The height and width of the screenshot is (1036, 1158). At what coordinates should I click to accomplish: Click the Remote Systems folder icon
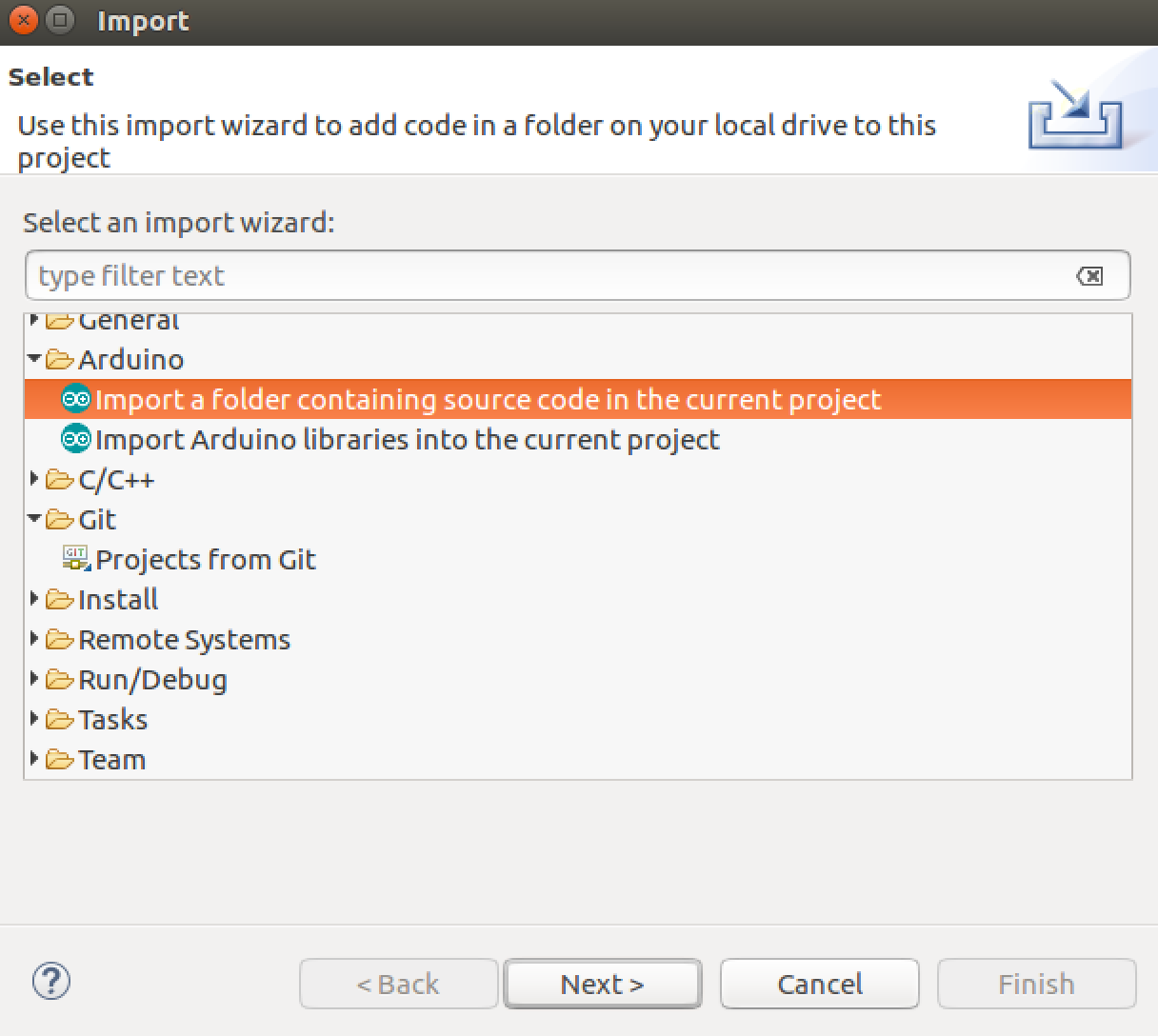tap(60, 640)
